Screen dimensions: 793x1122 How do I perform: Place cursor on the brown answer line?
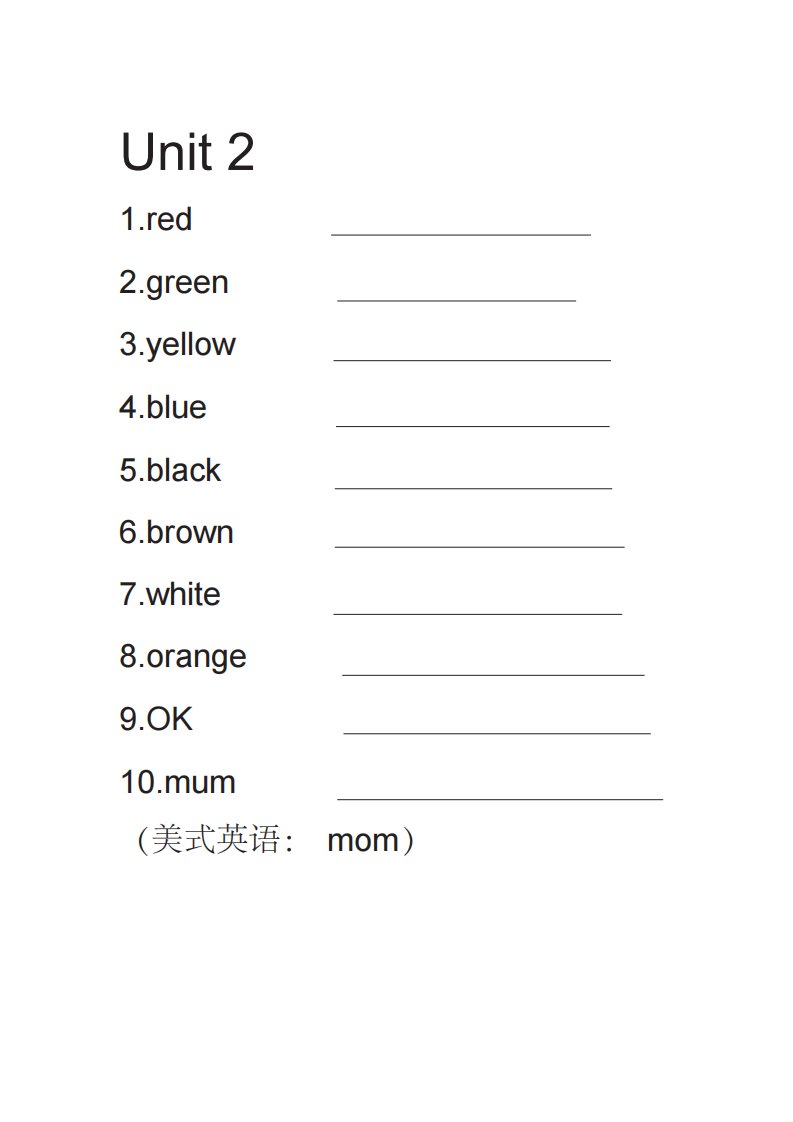click(x=479, y=547)
